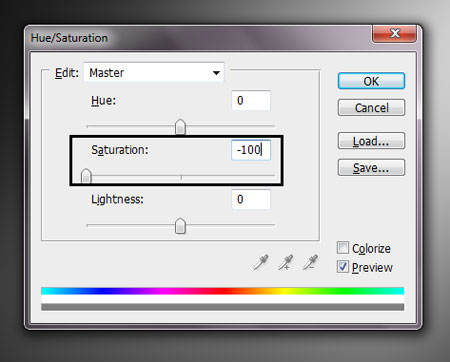The width and height of the screenshot is (450, 362).
Task: Select the Eyedropper tool
Action: tap(261, 262)
